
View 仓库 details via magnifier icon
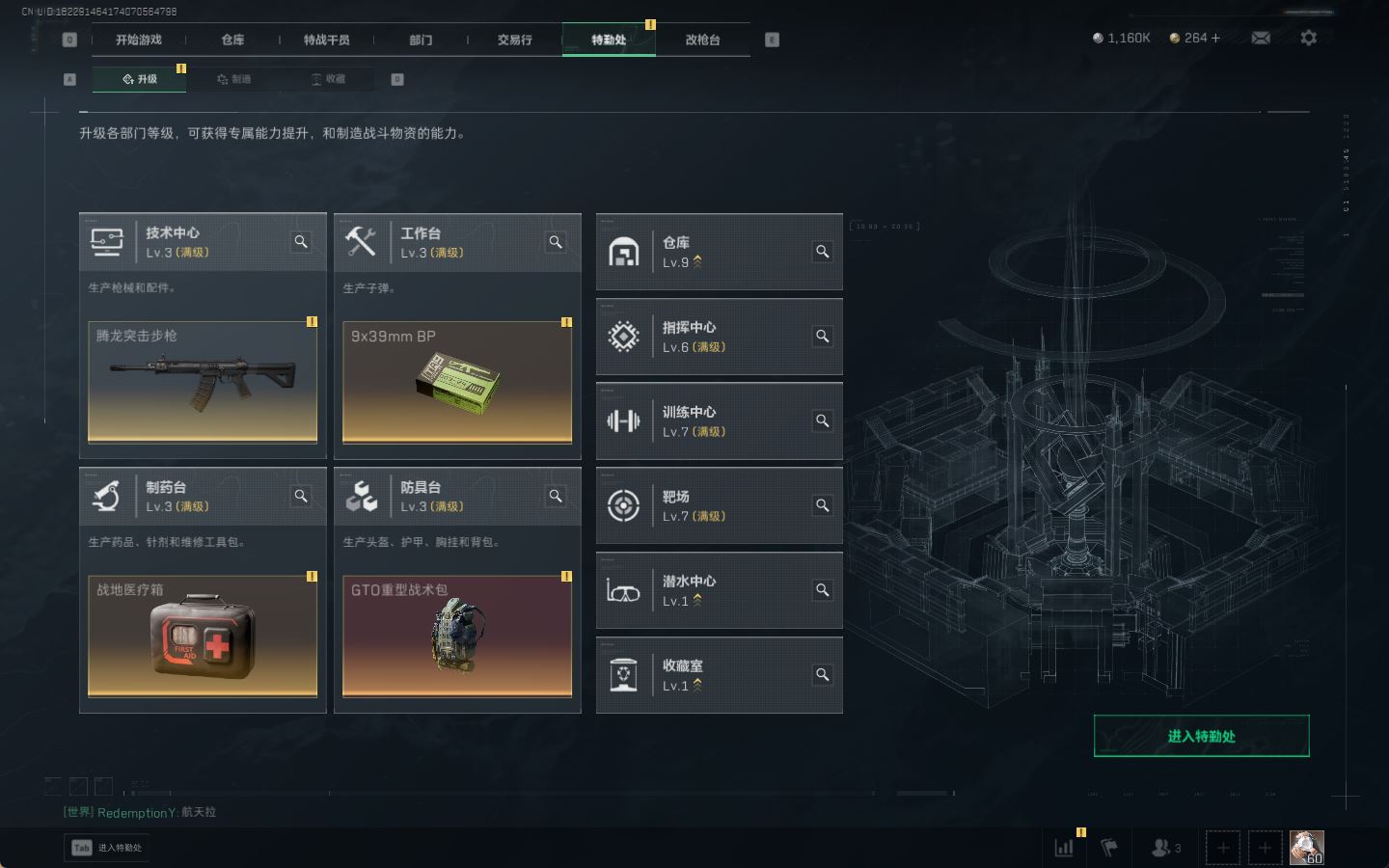823,252
